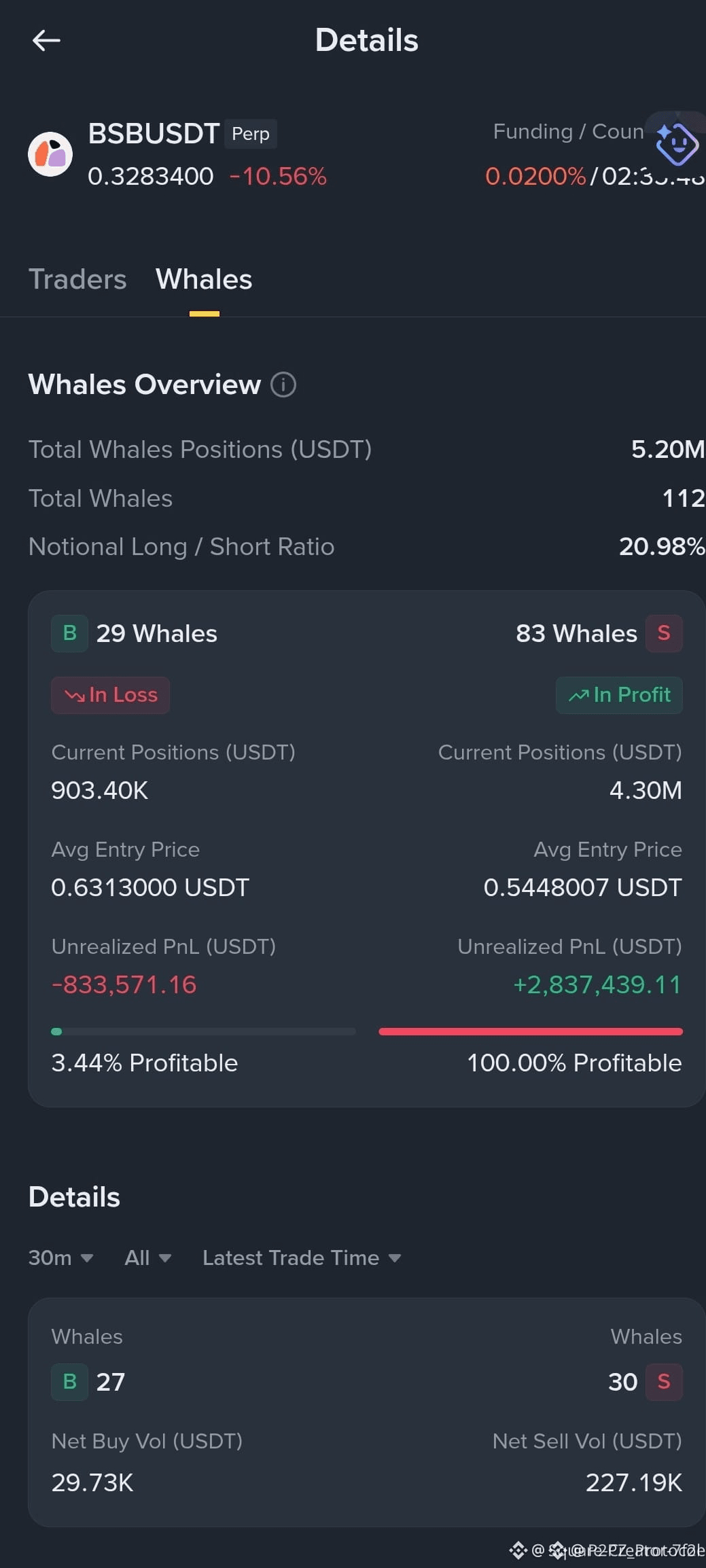706x1568 pixels.
Task: Tap the Perp label badge
Action: point(251,134)
